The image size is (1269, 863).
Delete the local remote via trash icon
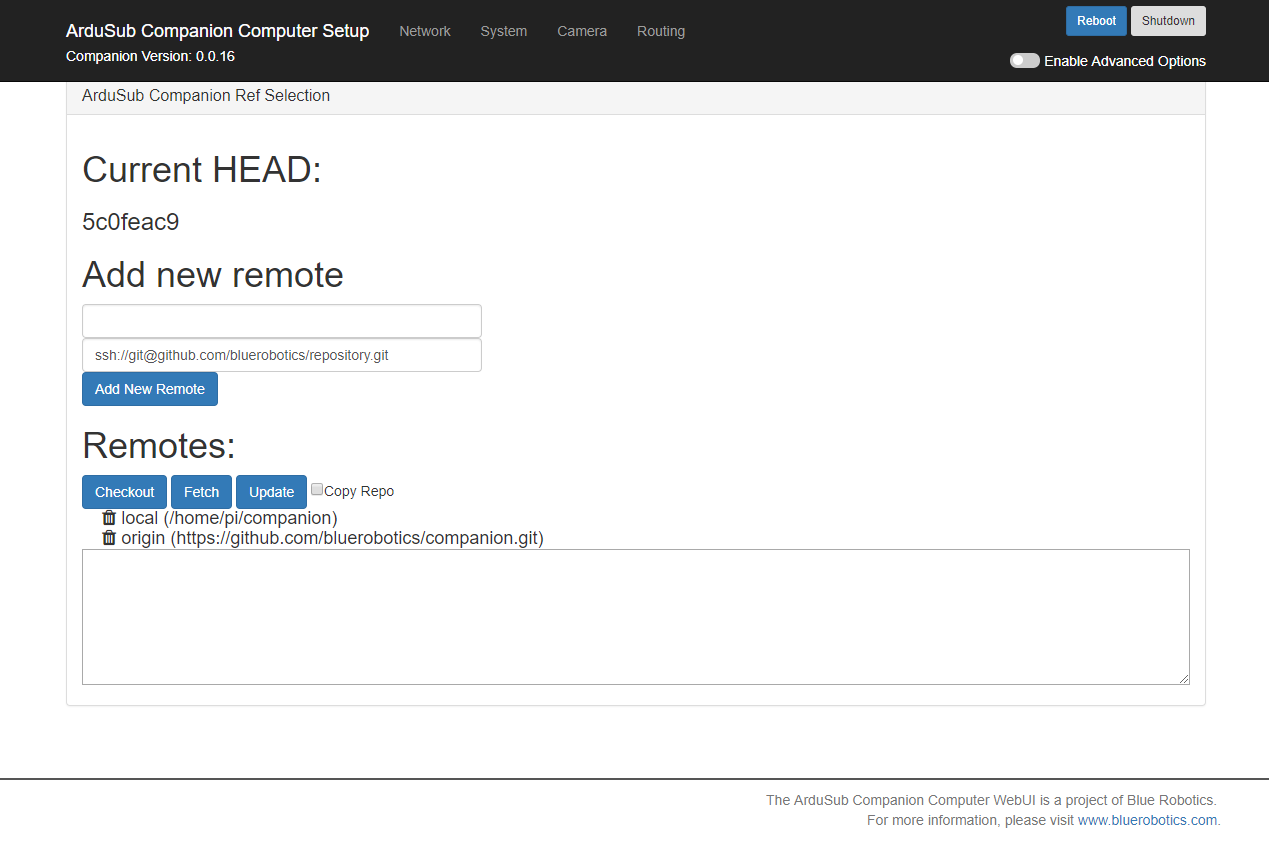point(109,518)
